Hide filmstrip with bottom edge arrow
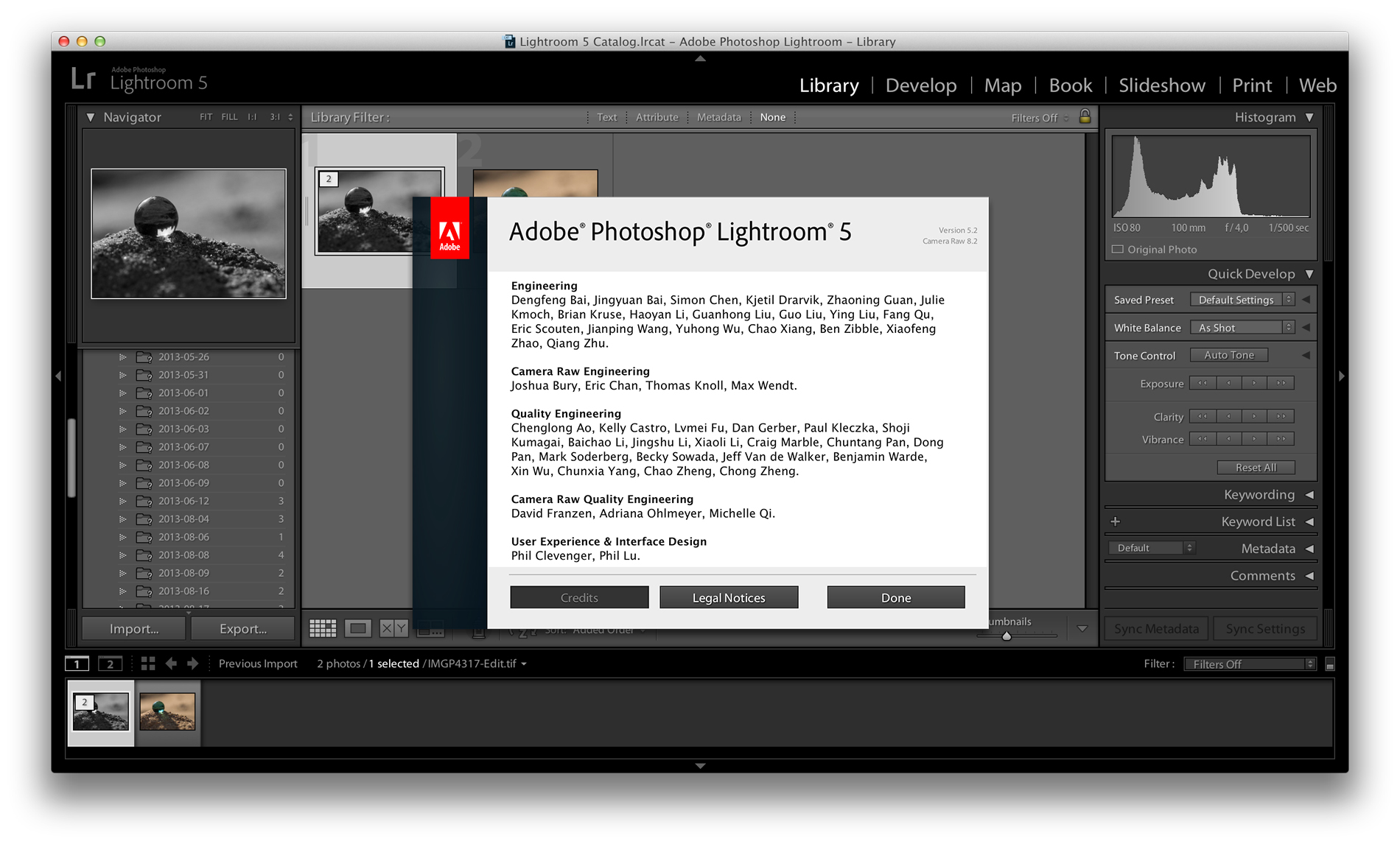Viewport: 1400px width, 844px height. 700,766
